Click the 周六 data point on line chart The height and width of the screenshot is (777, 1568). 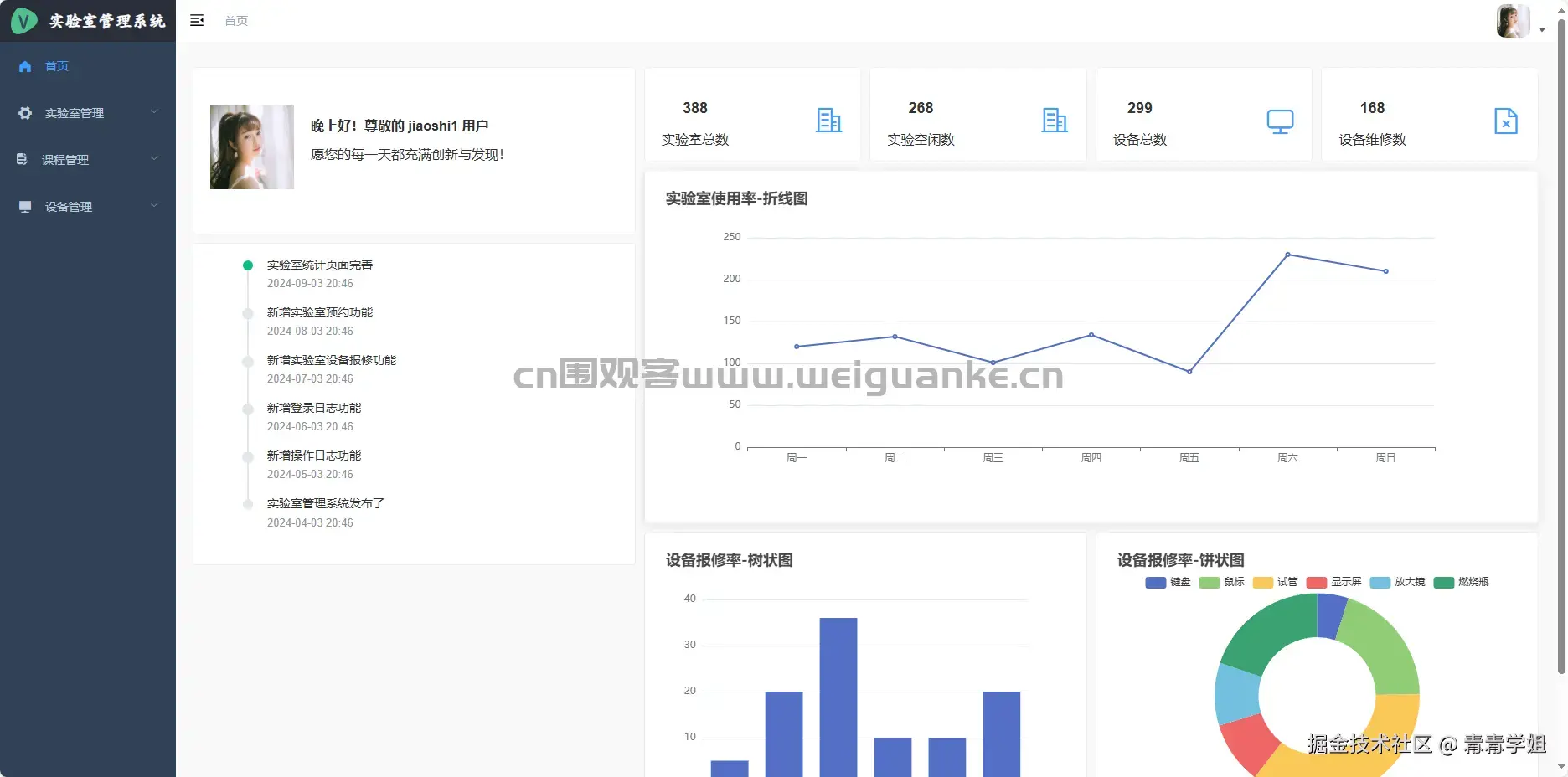click(x=1287, y=255)
